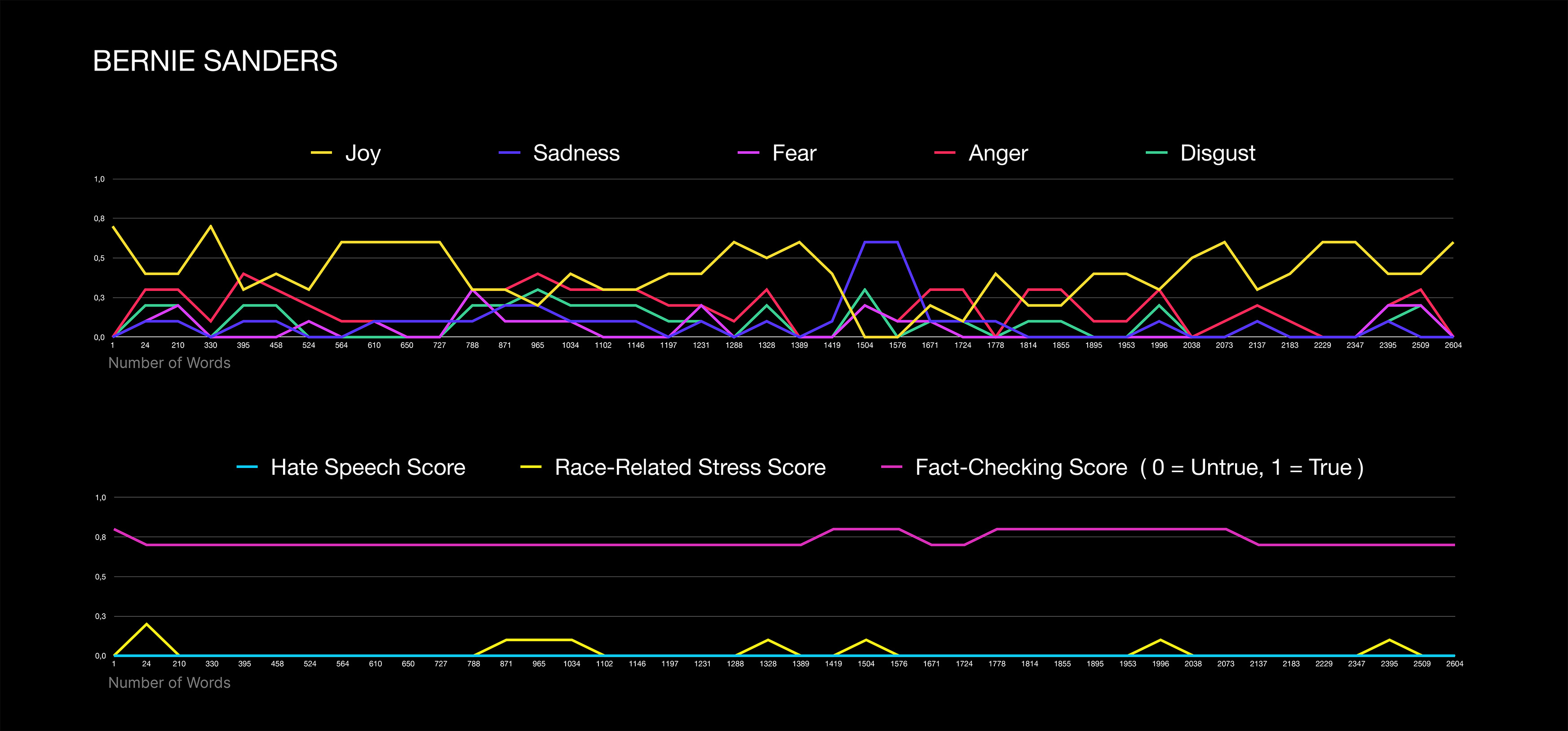The height and width of the screenshot is (731, 1568).
Task: Click x-axis label 564 on emotions chart
Action: [341, 345]
